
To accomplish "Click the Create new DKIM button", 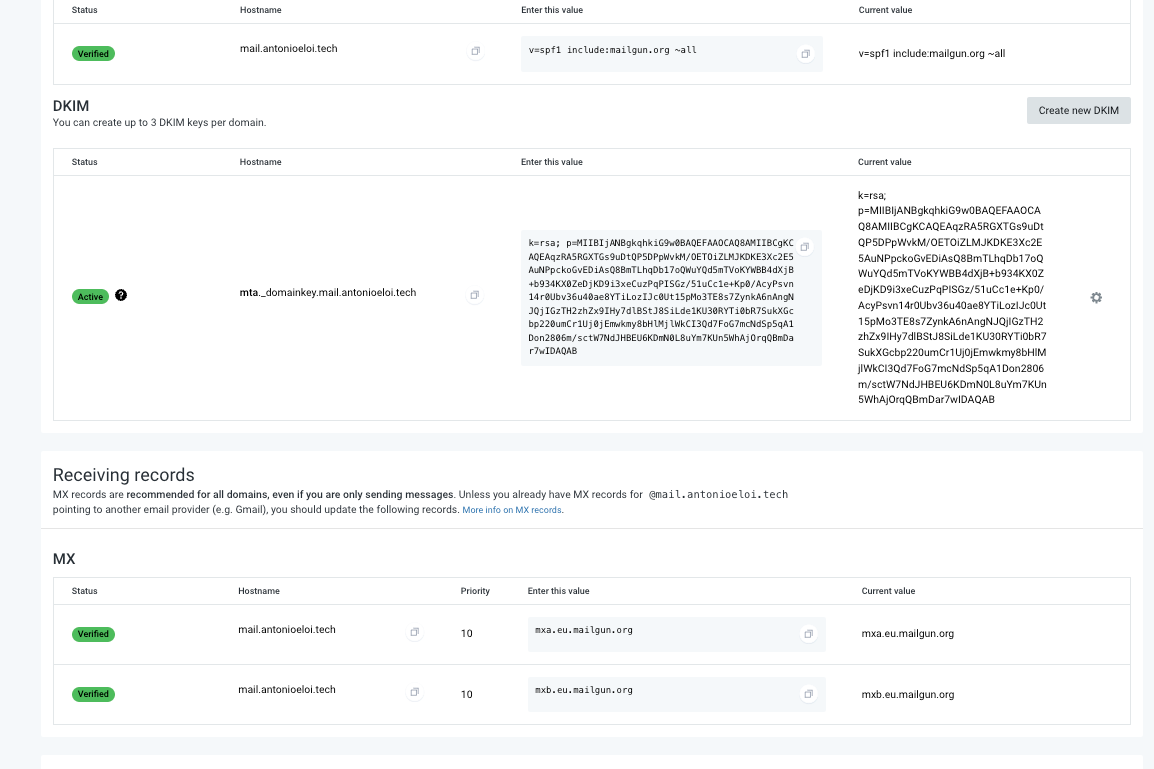I will pos(1078,110).
